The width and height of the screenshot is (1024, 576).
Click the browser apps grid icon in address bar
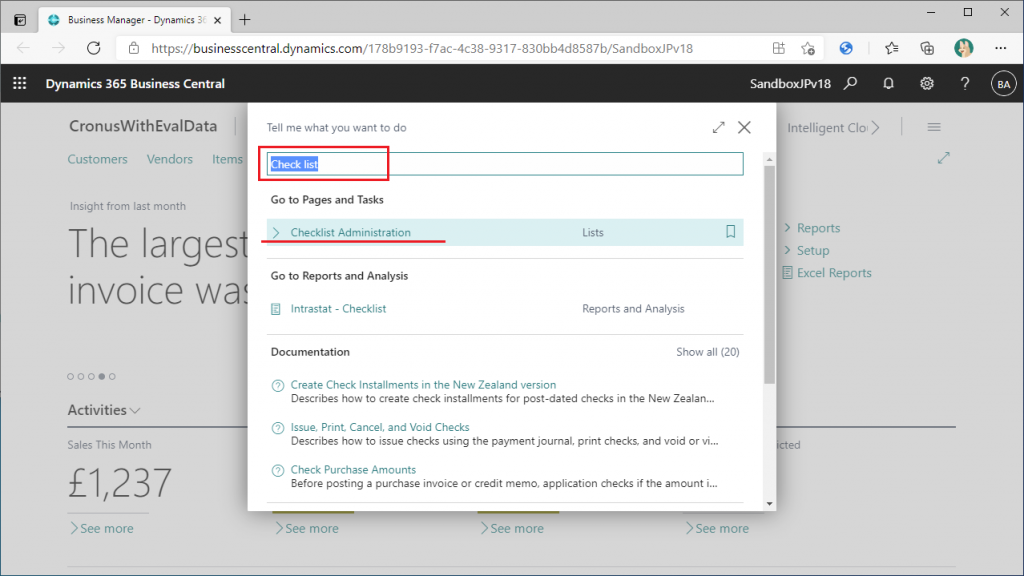coord(778,48)
